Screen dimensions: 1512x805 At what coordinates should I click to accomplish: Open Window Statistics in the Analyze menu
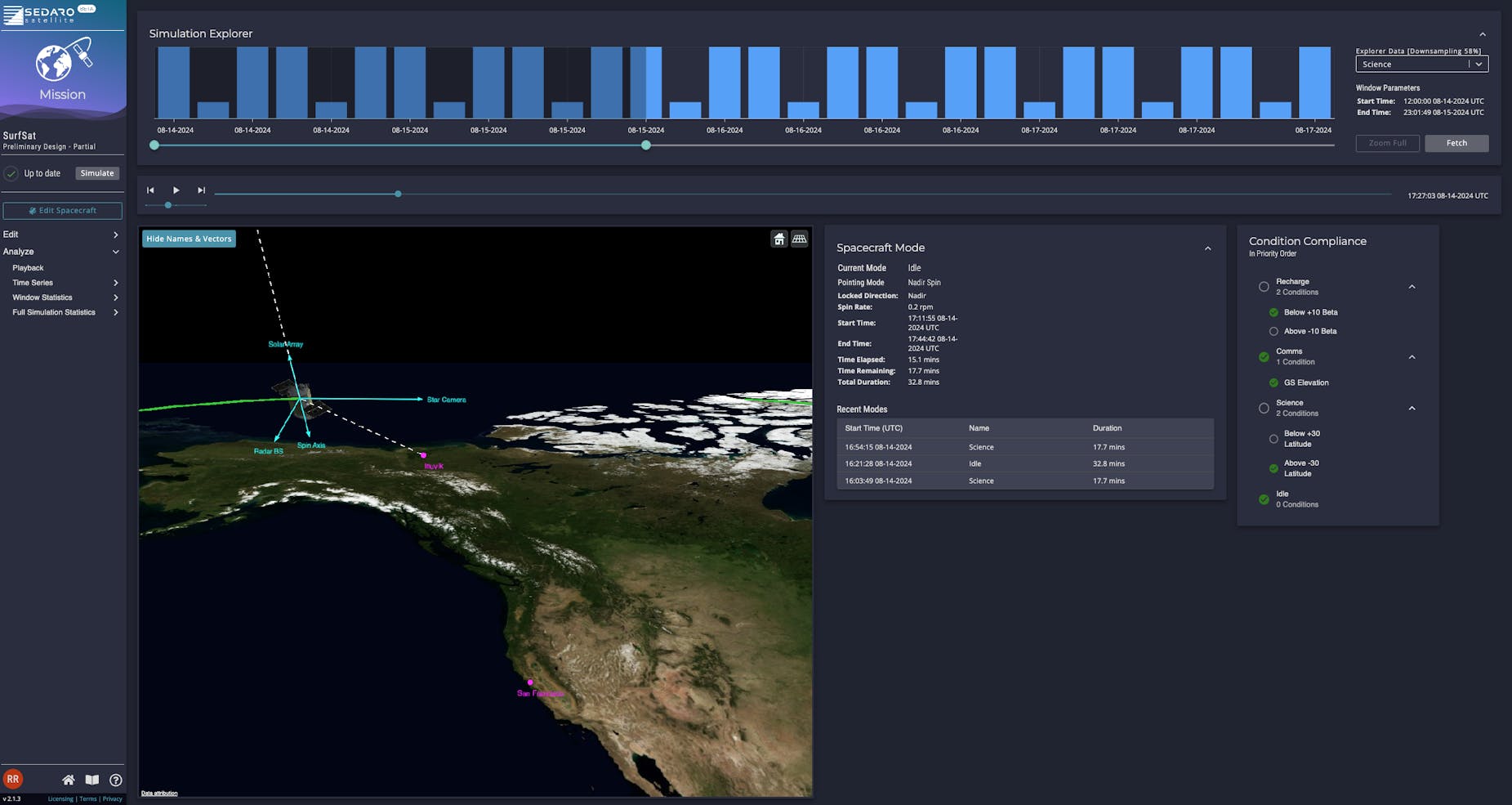[x=41, y=297]
